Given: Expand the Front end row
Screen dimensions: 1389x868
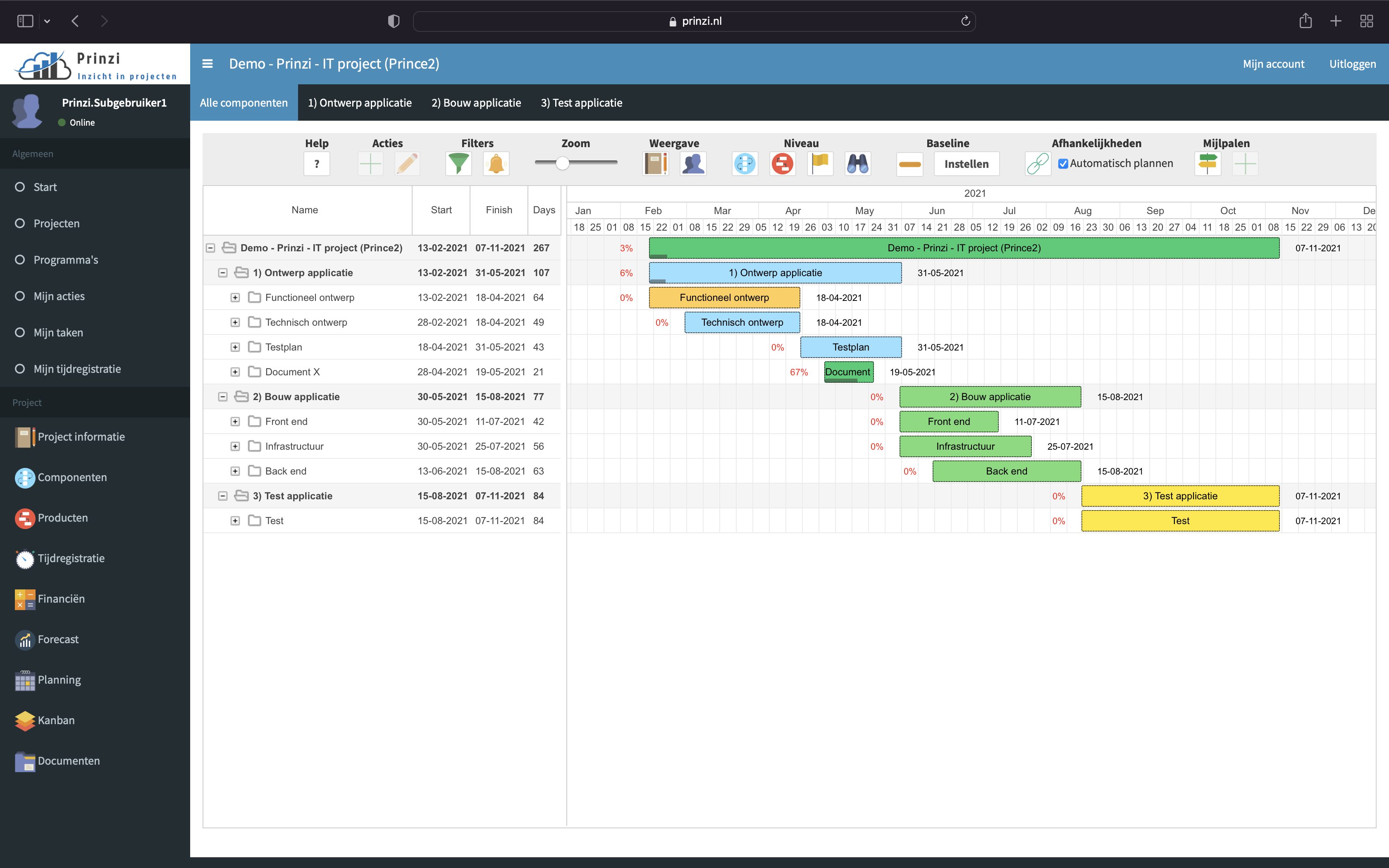Looking at the screenshot, I should [x=235, y=421].
